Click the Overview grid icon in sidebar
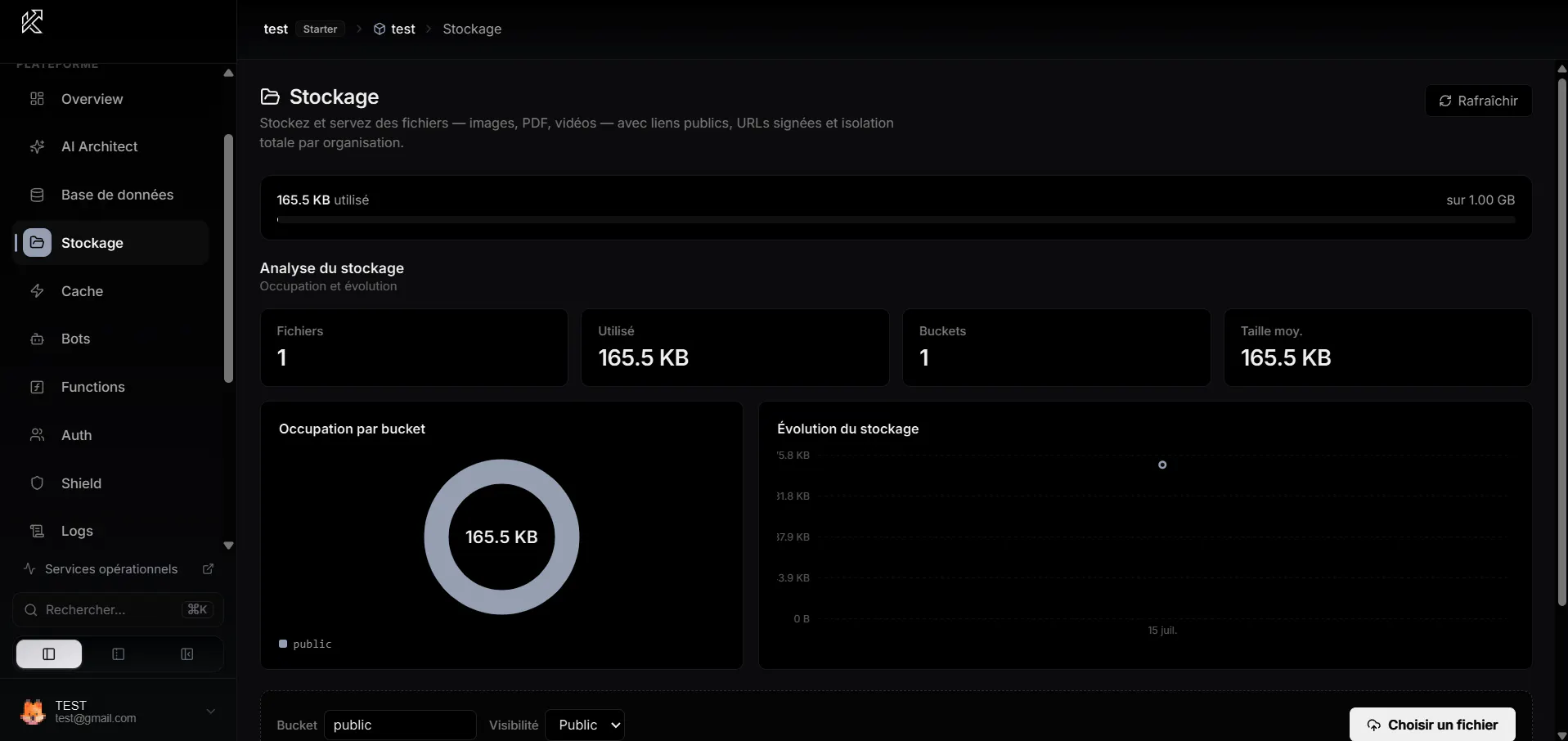The image size is (1568, 741). [x=37, y=99]
